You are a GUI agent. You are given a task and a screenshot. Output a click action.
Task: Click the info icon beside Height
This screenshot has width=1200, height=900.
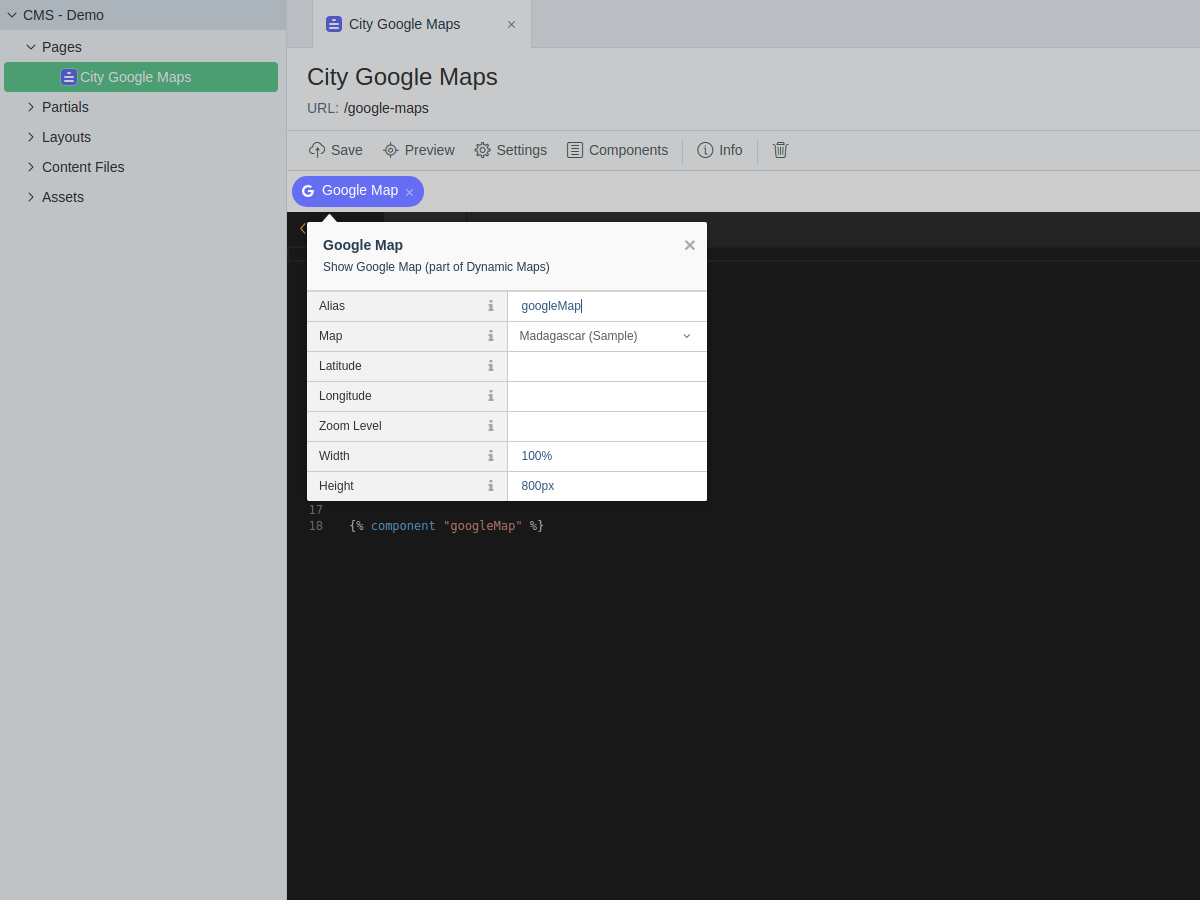tap(490, 486)
